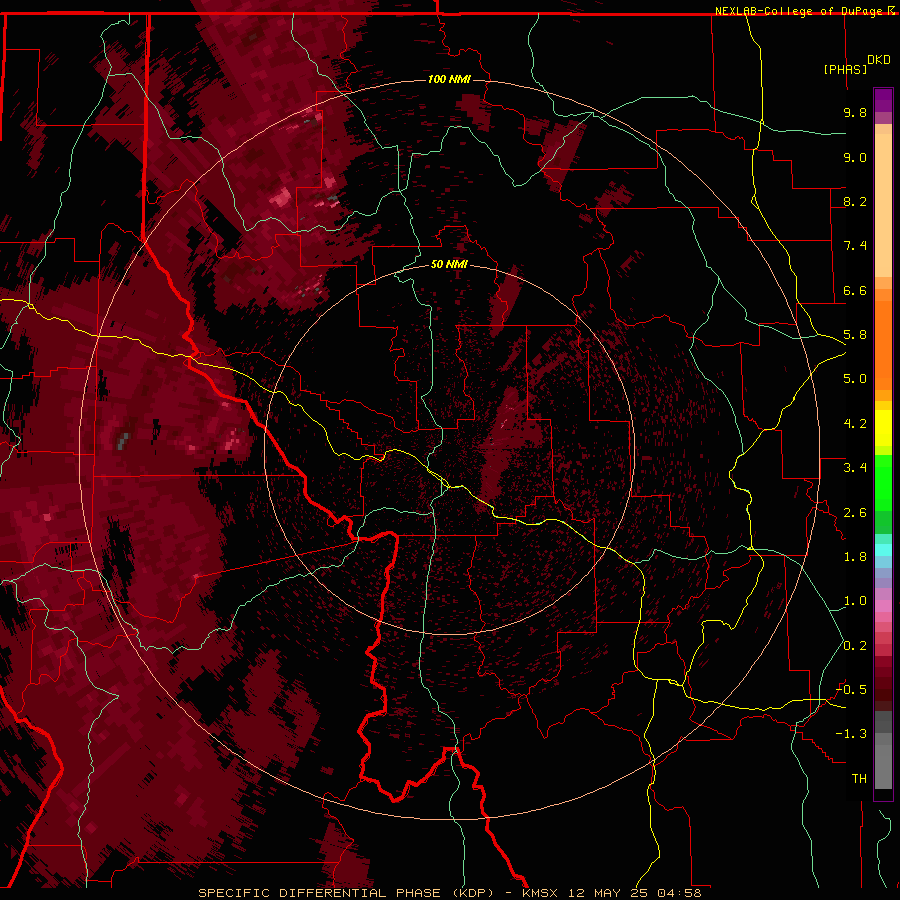Click the 7.4 legend value
The width and height of the screenshot is (900, 900).
pyautogui.click(x=855, y=246)
